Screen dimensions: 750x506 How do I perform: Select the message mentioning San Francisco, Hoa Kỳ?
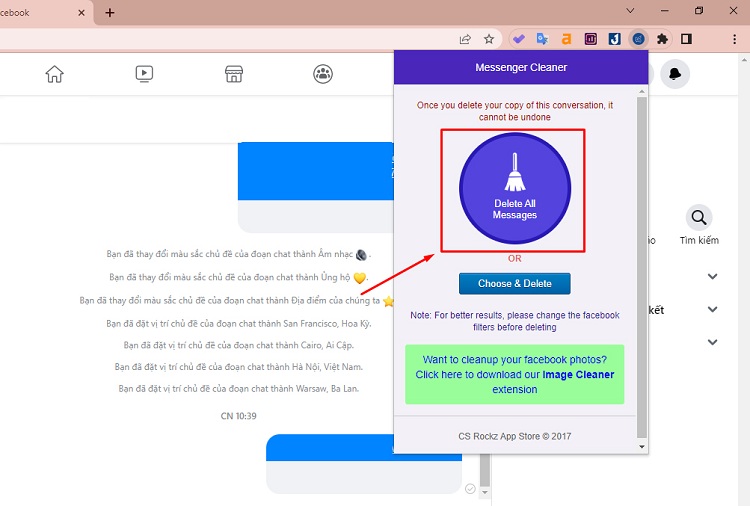tap(239, 324)
